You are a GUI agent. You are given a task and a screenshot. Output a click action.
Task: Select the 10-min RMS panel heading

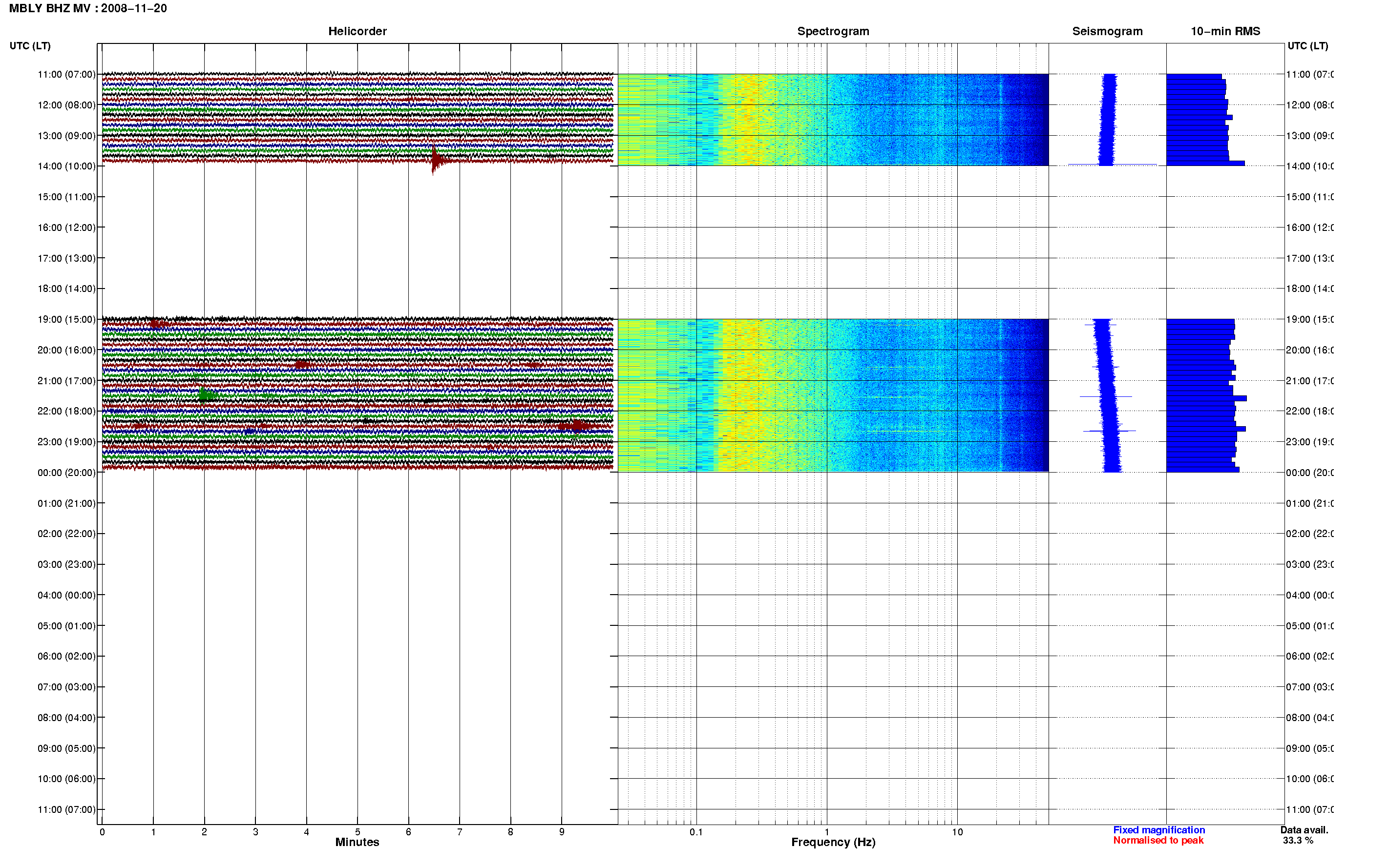(x=1225, y=32)
